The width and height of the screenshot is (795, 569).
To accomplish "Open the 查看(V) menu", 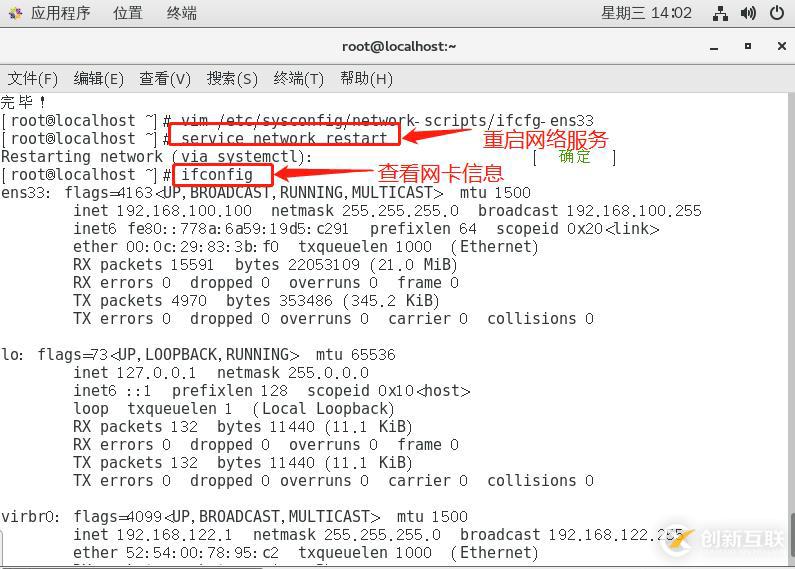I will point(165,79).
